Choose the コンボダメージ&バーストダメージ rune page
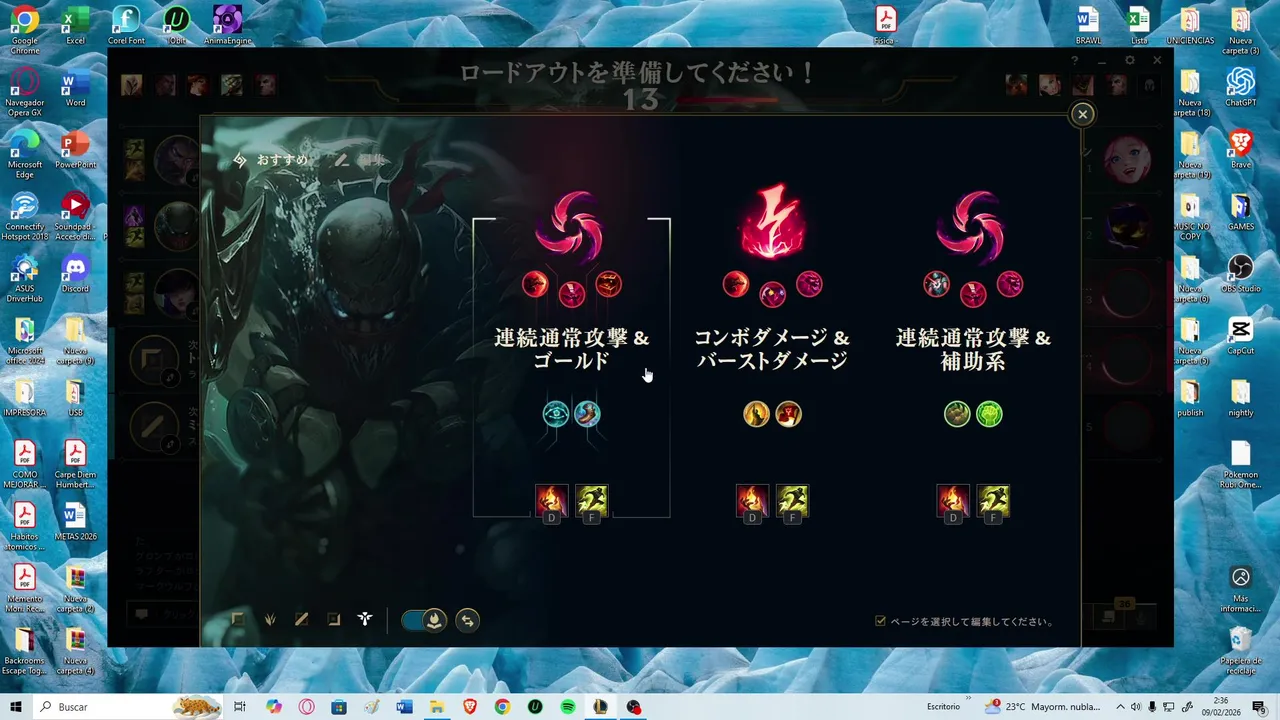Image resolution: width=1280 pixels, height=720 pixels. [x=772, y=349]
